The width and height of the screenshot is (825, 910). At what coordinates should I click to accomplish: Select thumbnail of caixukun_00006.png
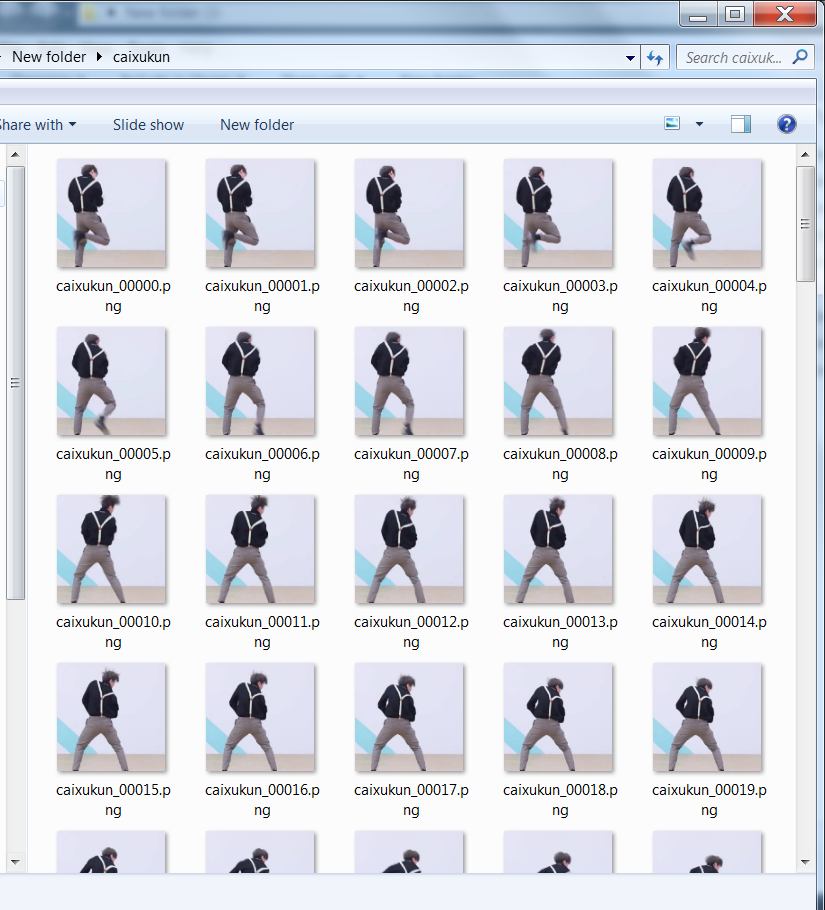pos(260,381)
